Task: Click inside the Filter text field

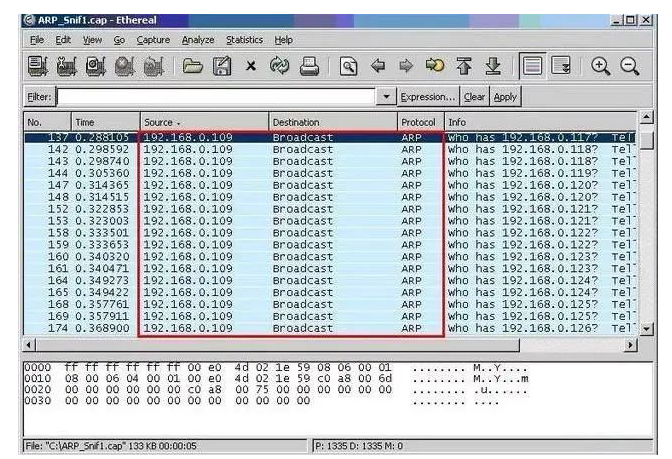Action: (218, 97)
